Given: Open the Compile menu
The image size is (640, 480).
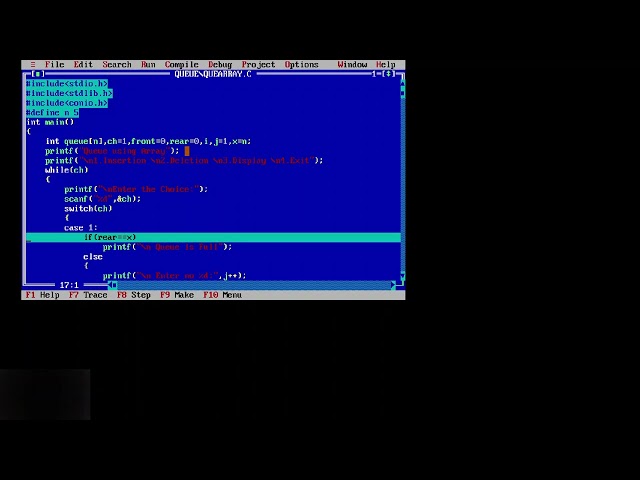Looking at the screenshot, I should click(182, 64).
